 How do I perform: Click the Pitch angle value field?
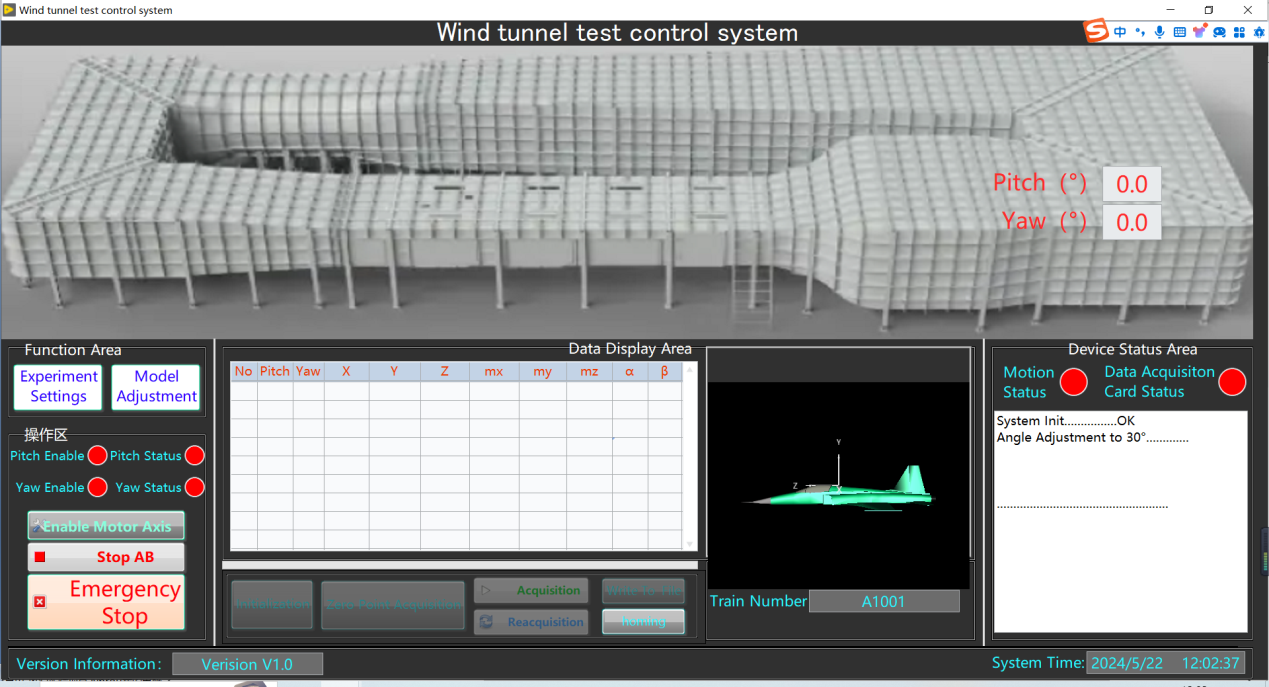pos(1131,185)
